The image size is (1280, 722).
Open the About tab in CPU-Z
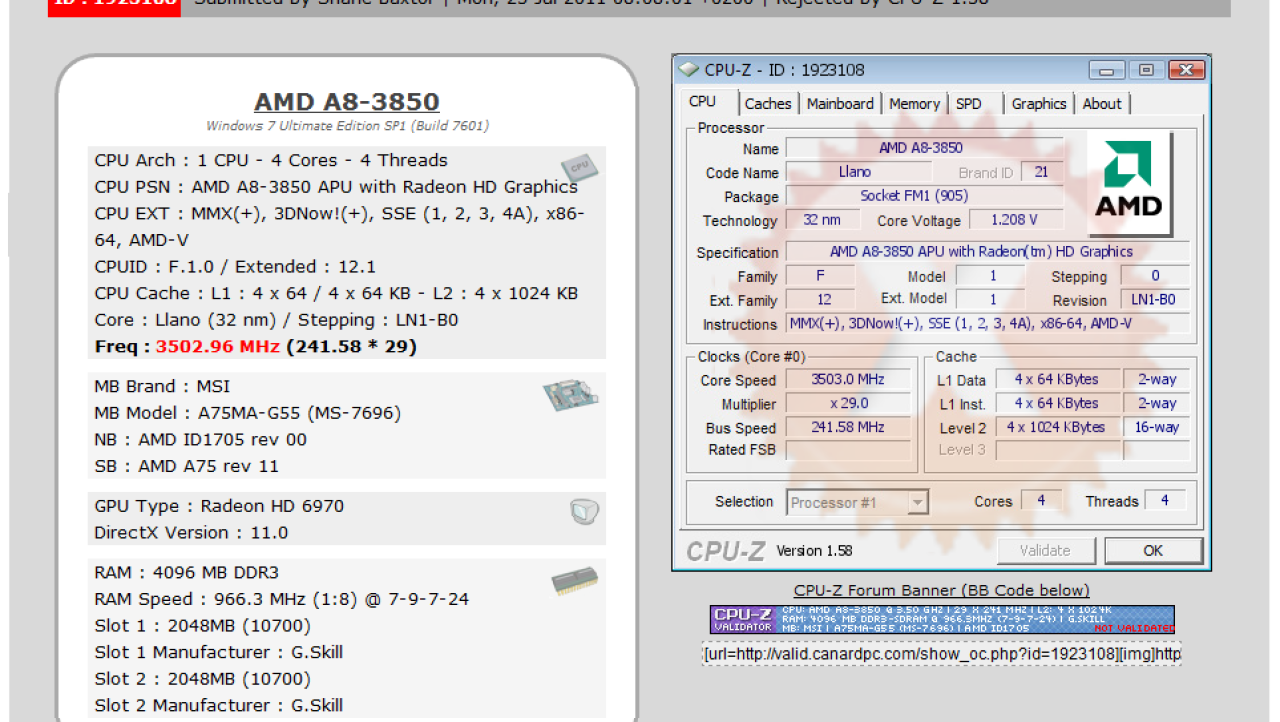1102,103
